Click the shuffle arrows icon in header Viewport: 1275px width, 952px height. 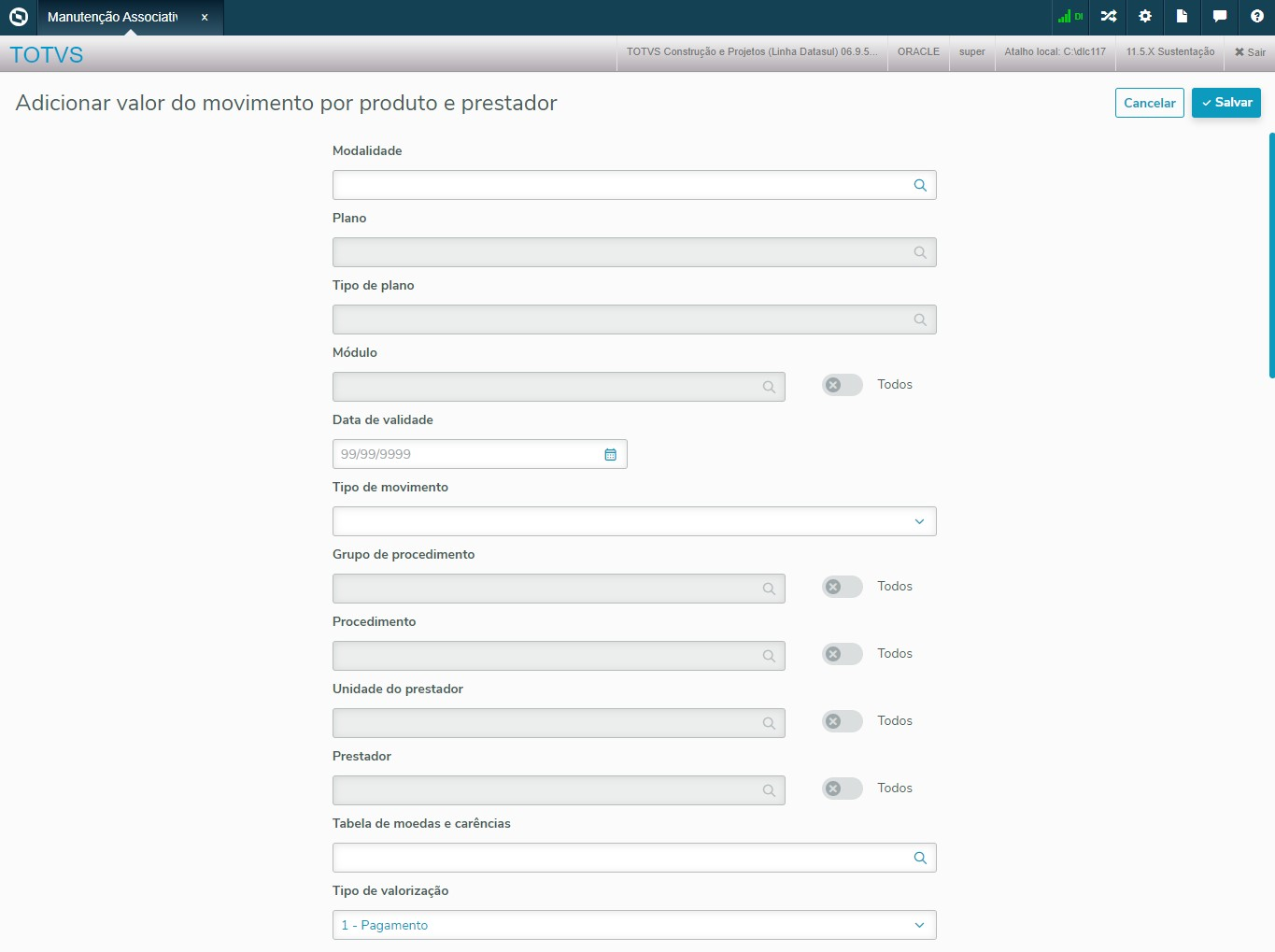tap(1109, 17)
